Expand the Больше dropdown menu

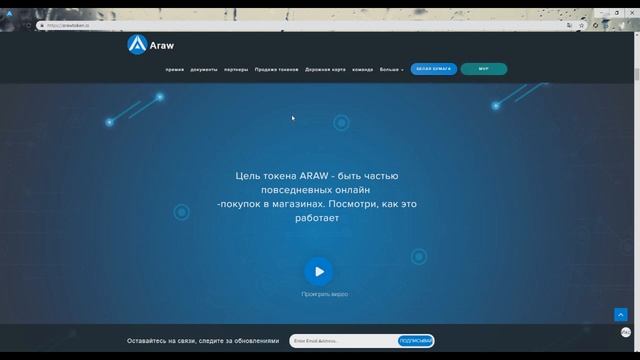click(x=391, y=70)
